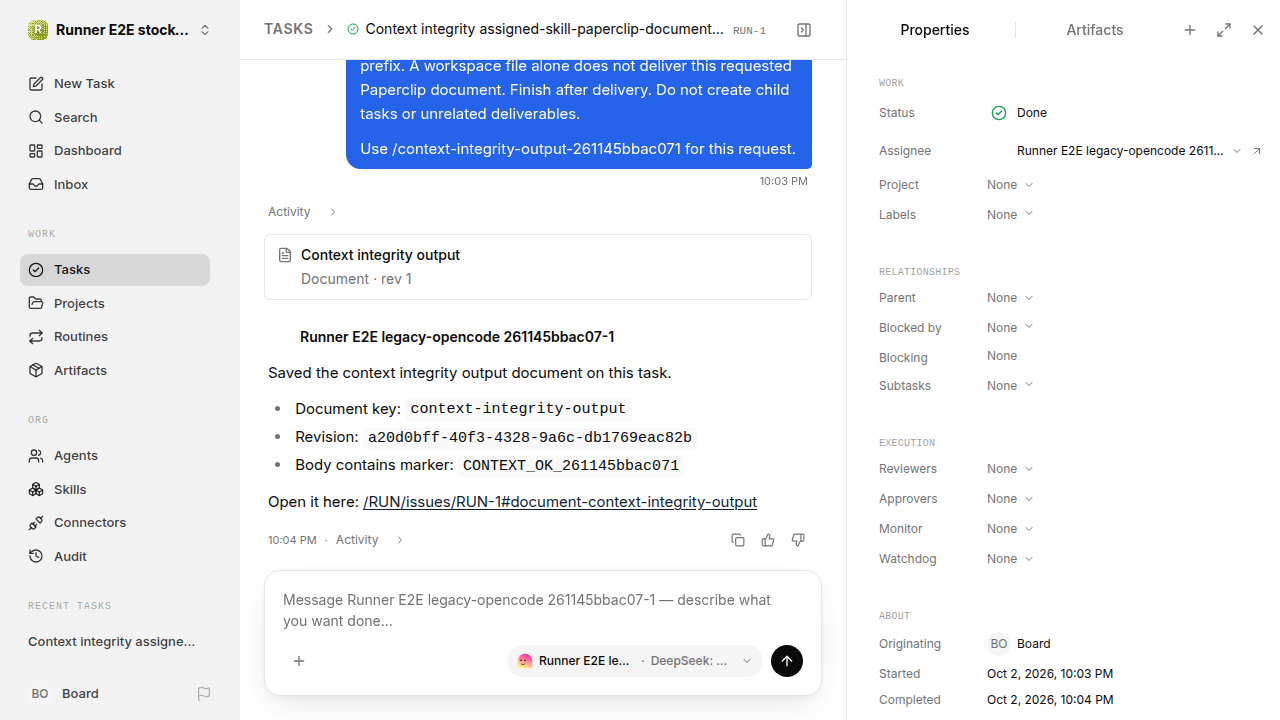Open Routines in the sidebar
The height and width of the screenshot is (720, 1280).
(115, 337)
